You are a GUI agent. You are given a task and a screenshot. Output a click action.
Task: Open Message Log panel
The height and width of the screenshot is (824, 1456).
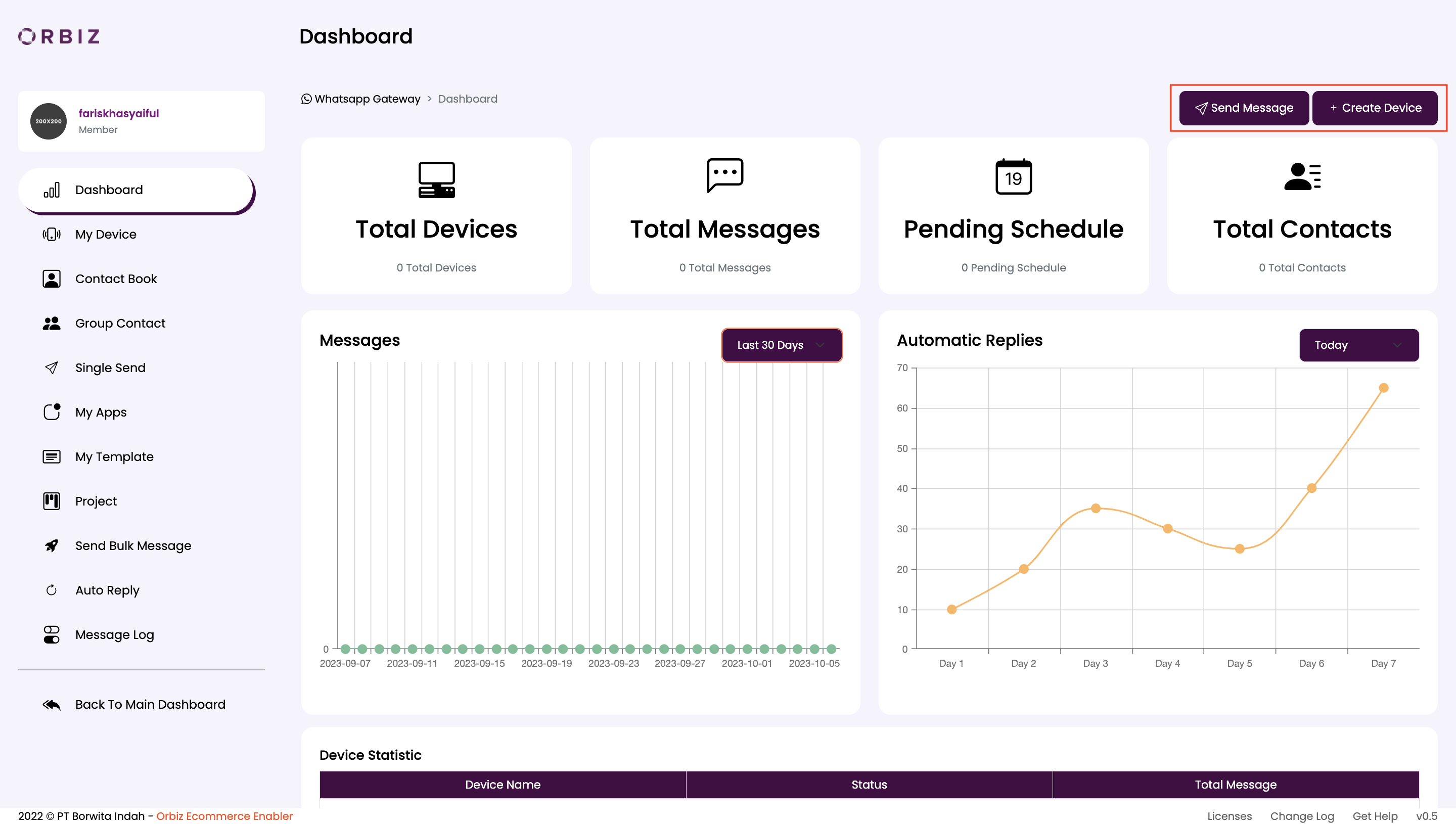tap(114, 635)
